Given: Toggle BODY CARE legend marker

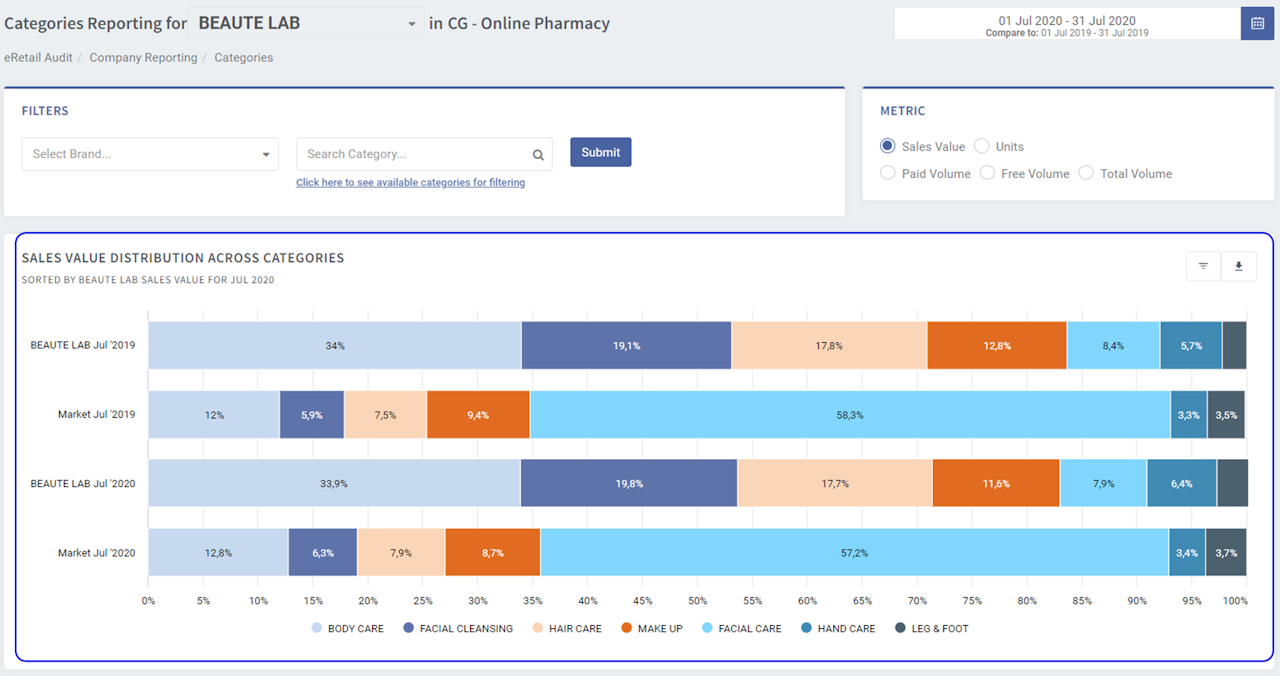Looking at the screenshot, I should [x=317, y=629].
